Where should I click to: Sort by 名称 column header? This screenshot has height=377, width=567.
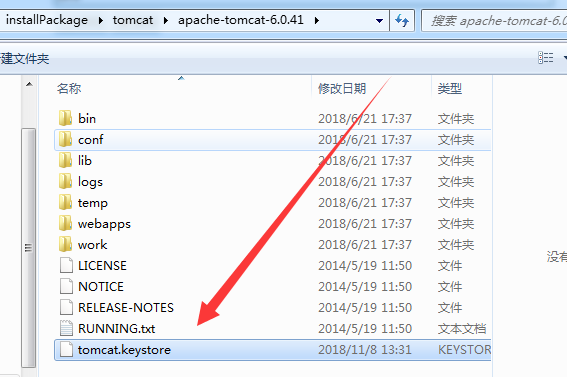tap(69, 88)
